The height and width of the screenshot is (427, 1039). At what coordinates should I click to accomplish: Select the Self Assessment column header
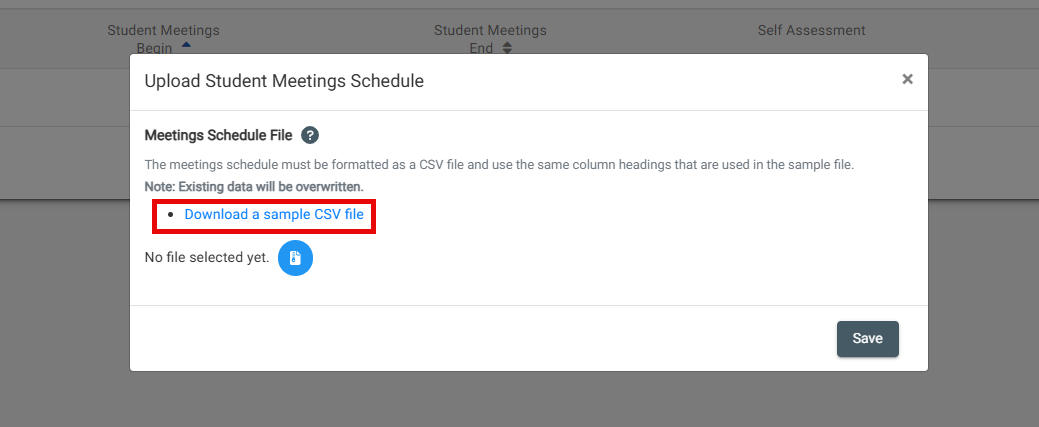(811, 30)
